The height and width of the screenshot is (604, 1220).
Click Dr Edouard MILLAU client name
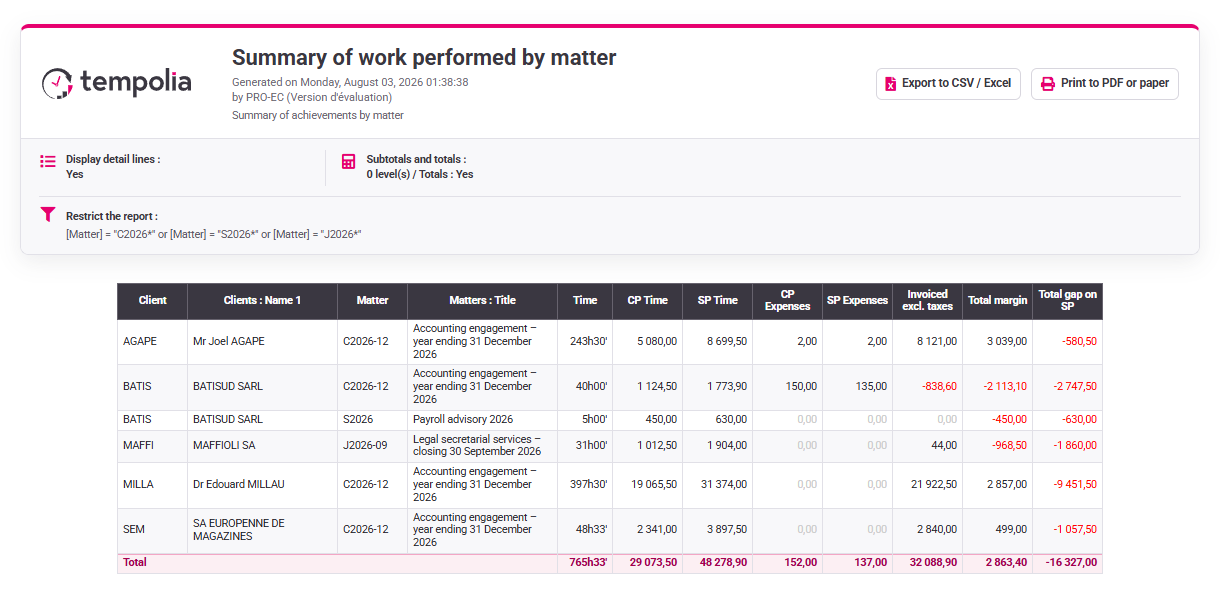point(239,485)
